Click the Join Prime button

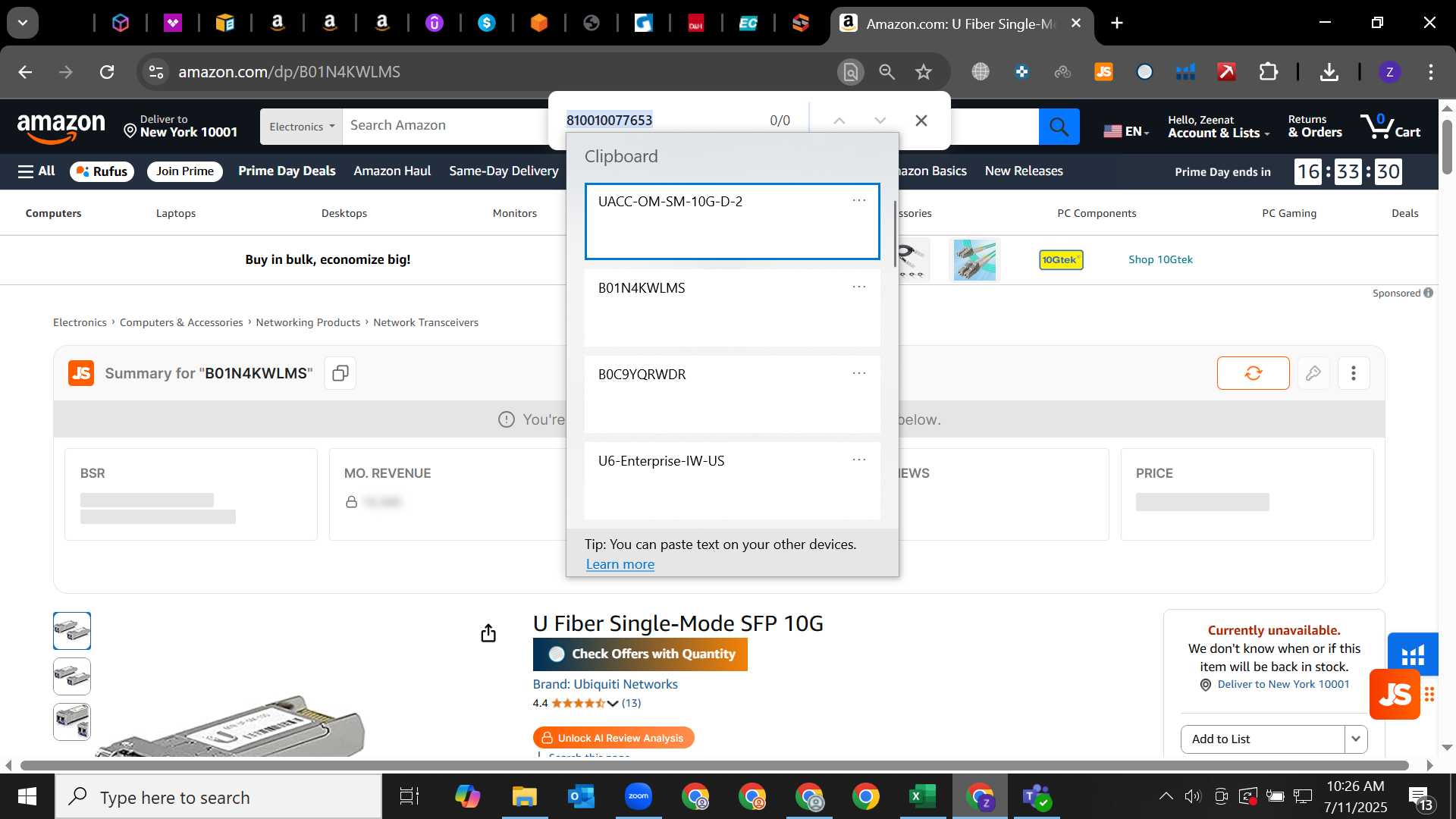pos(185,171)
